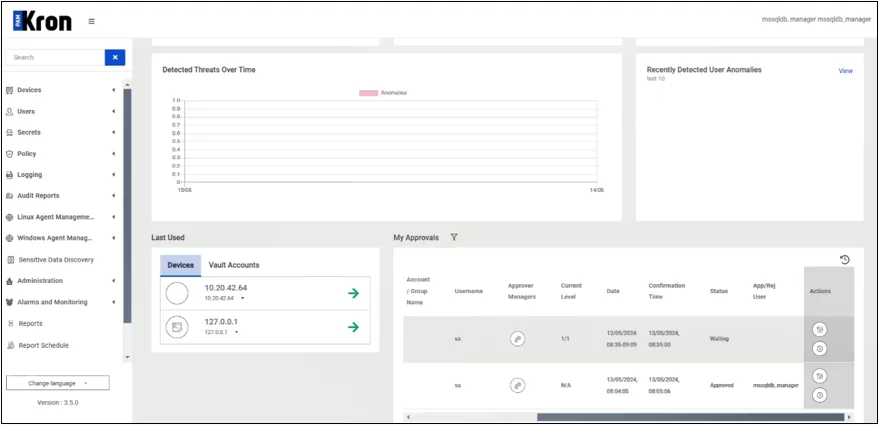View approver managers for Approved row
The height and width of the screenshot is (425, 879).
tap(517, 385)
